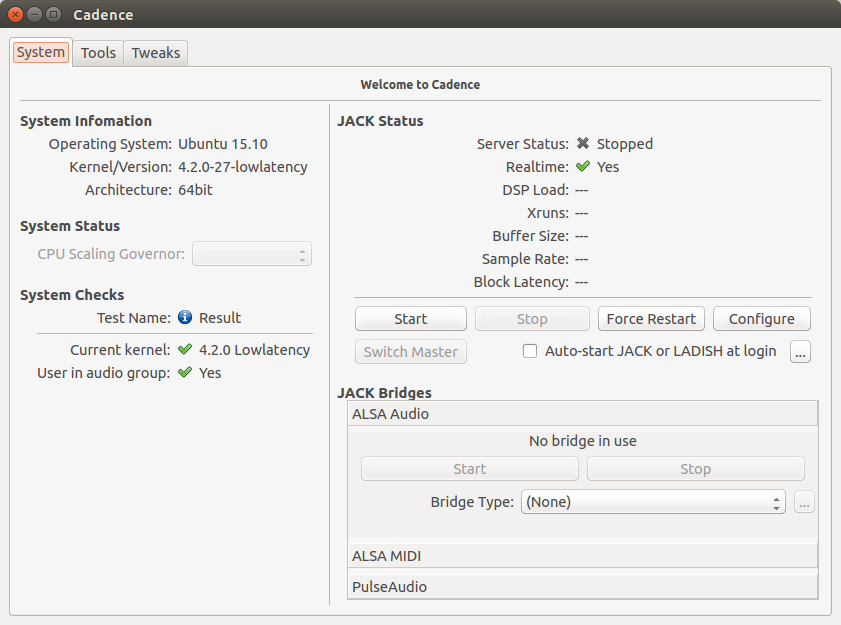This screenshot has width=841, height=625.
Task: Open the Tweaks tab
Action: tap(156, 53)
